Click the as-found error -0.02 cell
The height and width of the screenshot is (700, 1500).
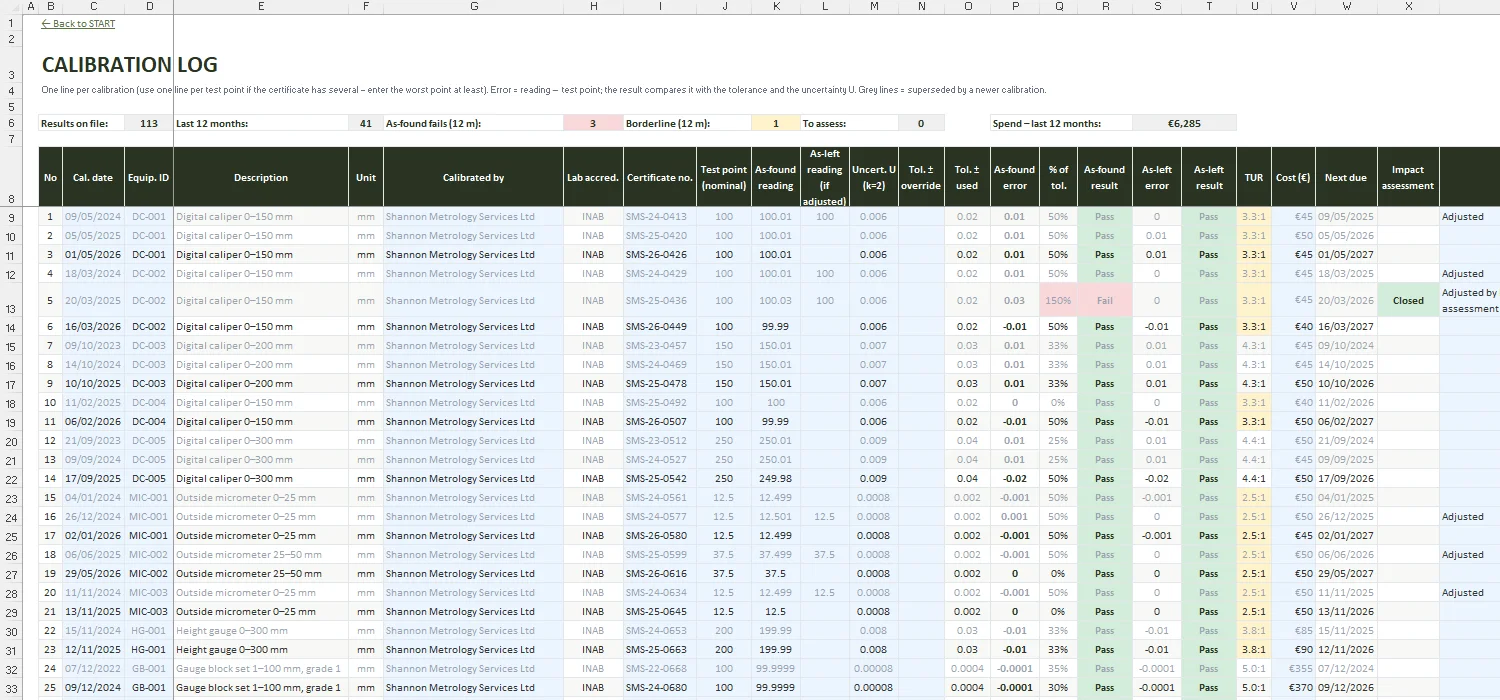1015,478
